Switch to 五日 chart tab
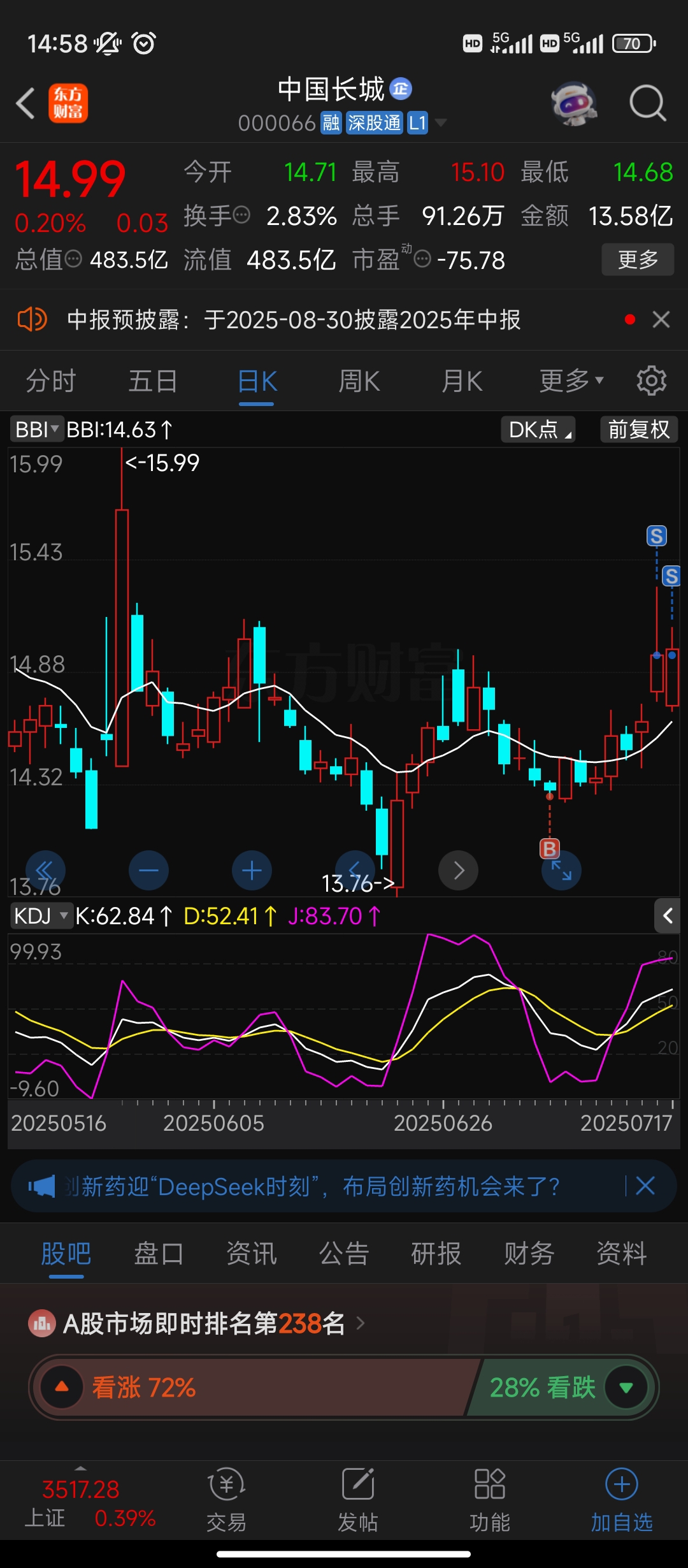 pyautogui.click(x=153, y=381)
